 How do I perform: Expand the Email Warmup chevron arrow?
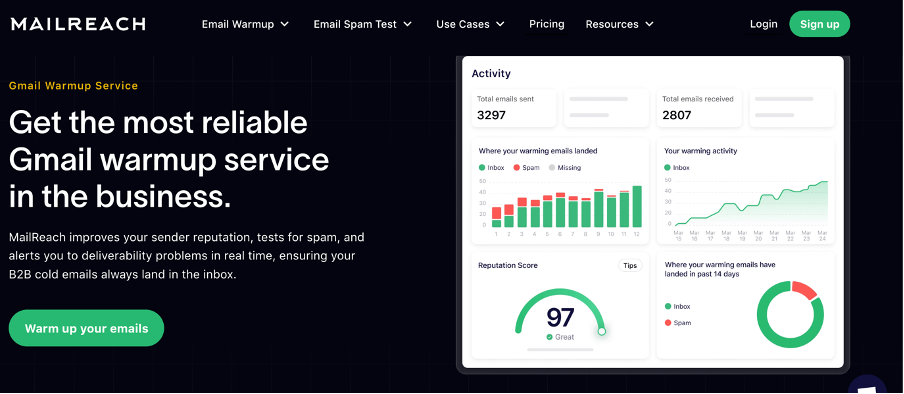pyautogui.click(x=284, y=24)
